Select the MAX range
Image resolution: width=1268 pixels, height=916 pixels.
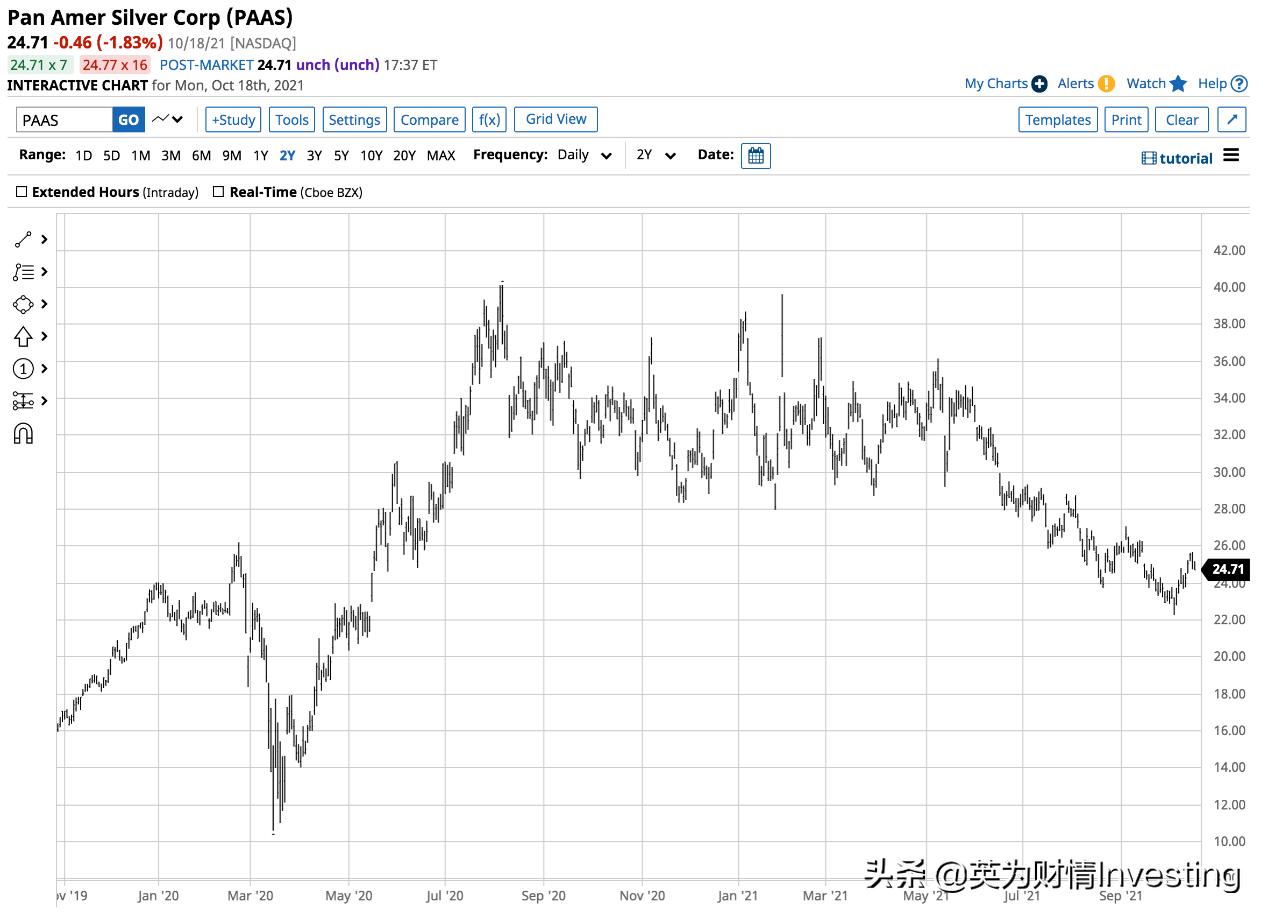(441, 156)
